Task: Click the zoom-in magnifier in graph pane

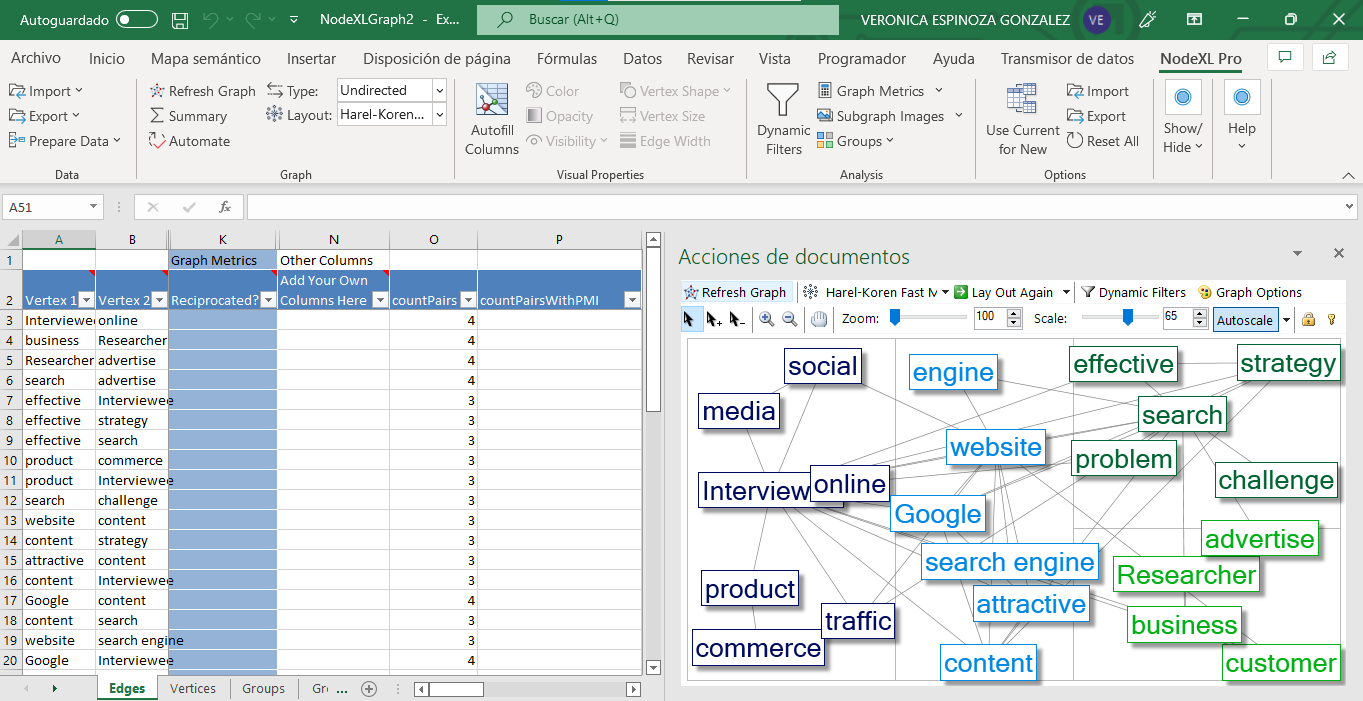Action: pyautogui.click(x=766, y=320)
